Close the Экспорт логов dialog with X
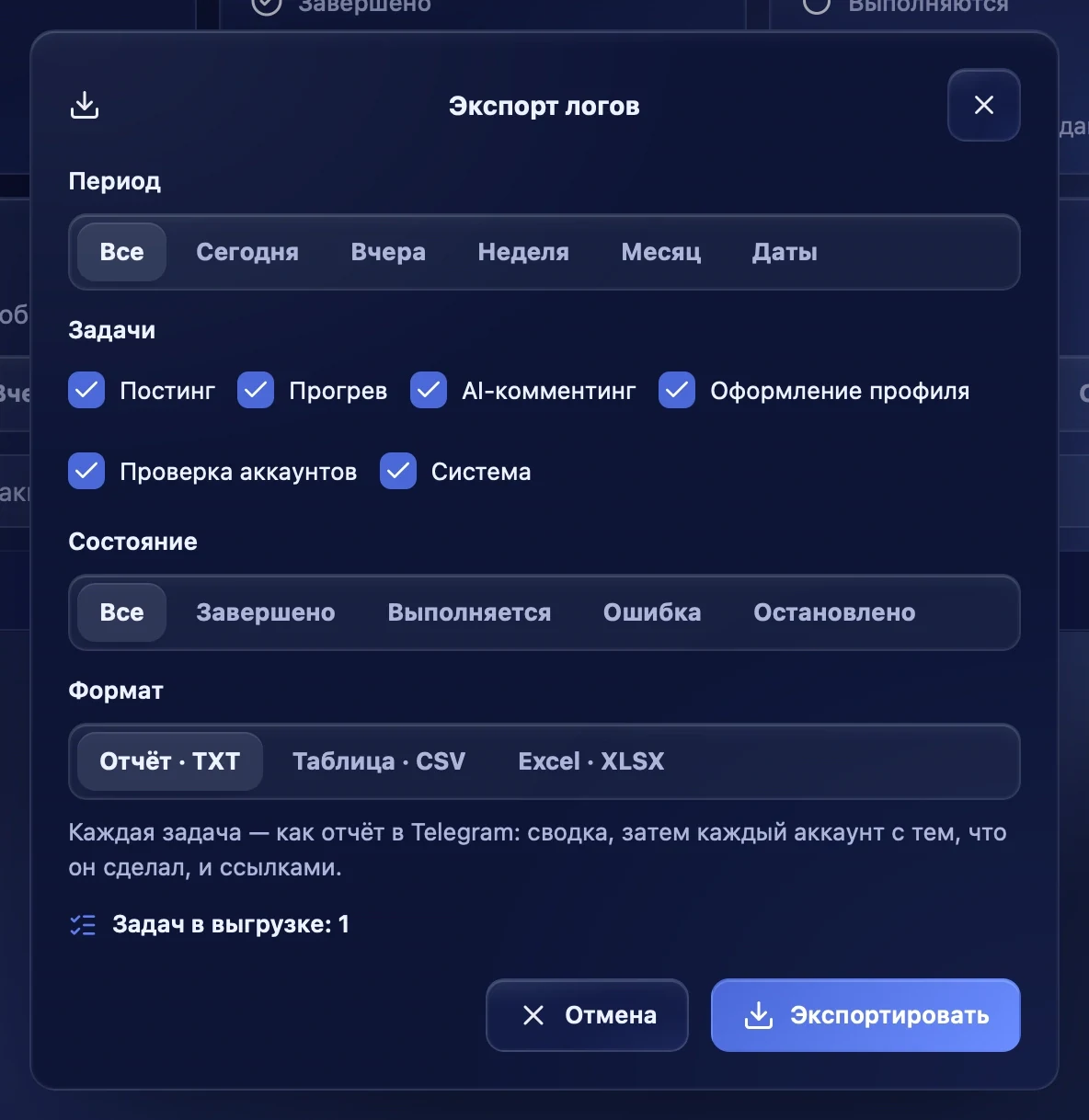Image resolution: width=1089 pixels, height=1120 pixels. pos(983,105)
